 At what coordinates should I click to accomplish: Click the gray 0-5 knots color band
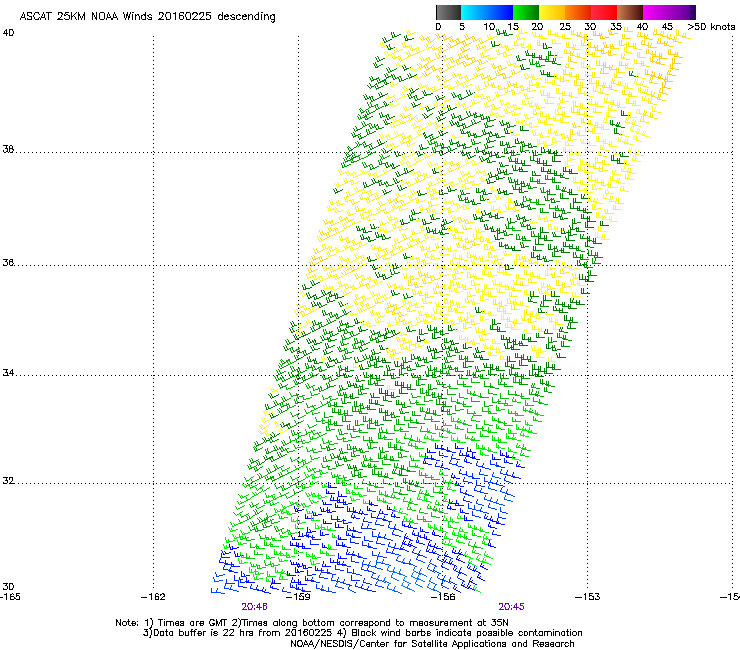(x=448, y=12)
